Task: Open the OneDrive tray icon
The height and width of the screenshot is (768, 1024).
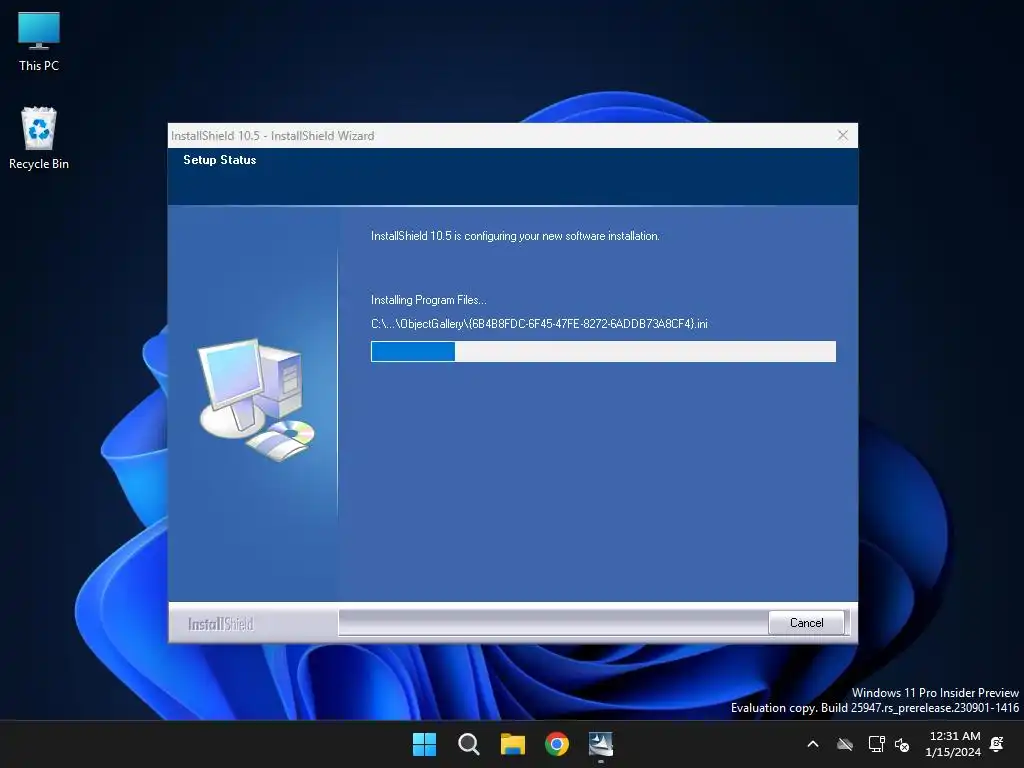Action: [x=845, y=744]
